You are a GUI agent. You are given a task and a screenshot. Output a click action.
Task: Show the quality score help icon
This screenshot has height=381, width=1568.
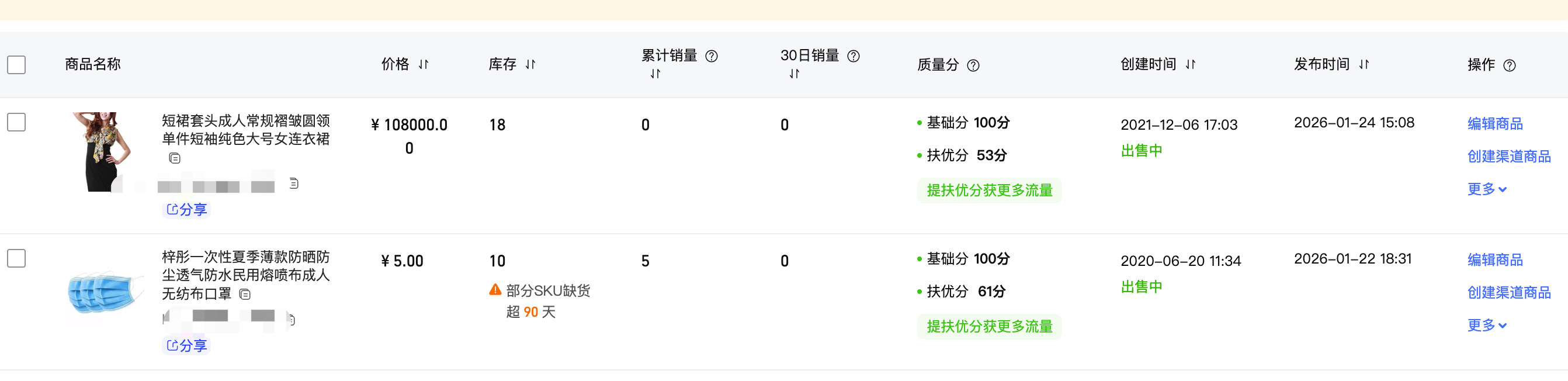(x=973, y=65)
